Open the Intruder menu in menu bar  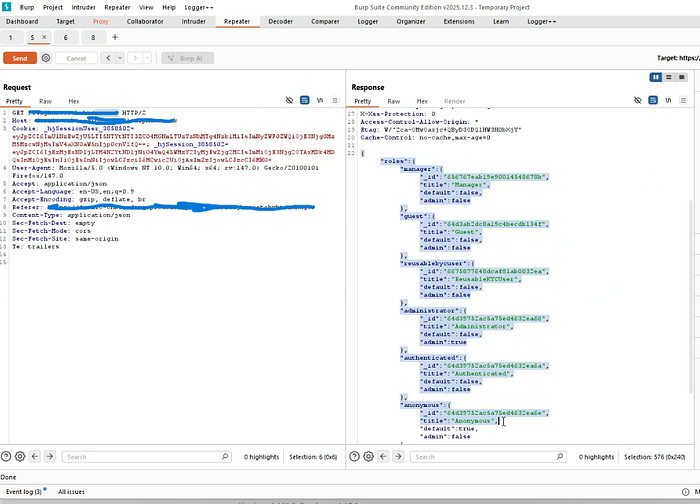[83, 7]
